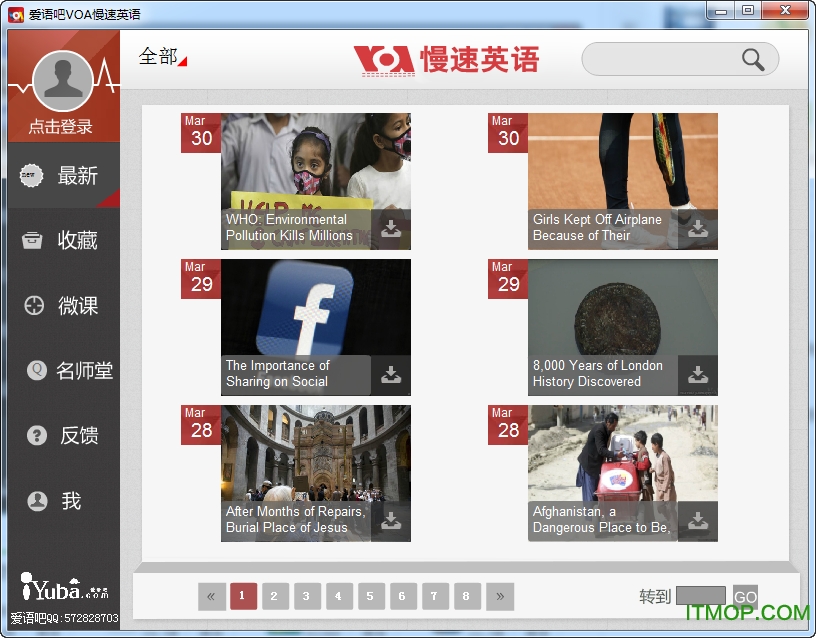This screenshot has height=638, width=816.
Task: Go to page 7
Action: [435, 596]
